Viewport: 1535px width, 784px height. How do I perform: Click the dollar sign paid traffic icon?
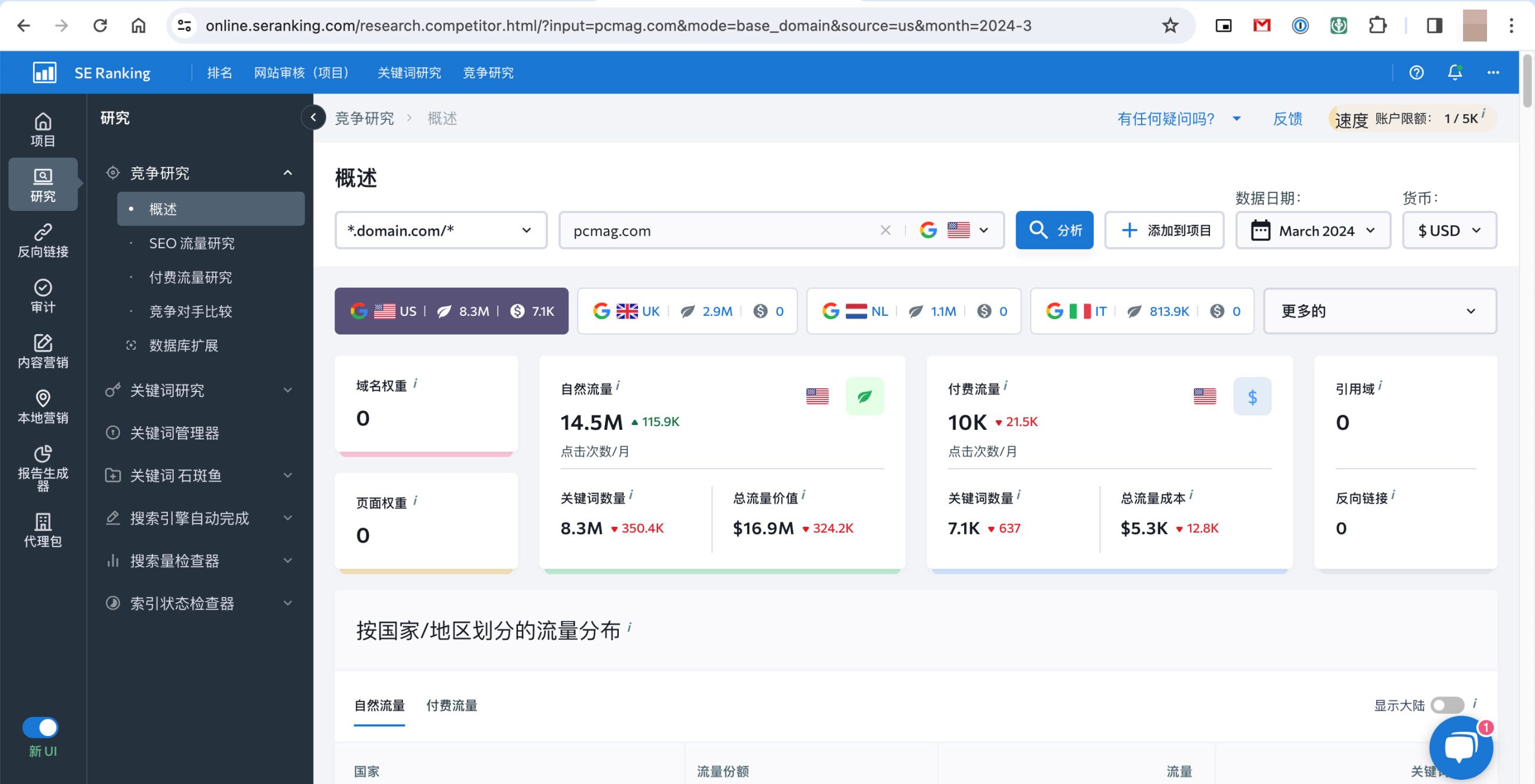point(1252,396)
